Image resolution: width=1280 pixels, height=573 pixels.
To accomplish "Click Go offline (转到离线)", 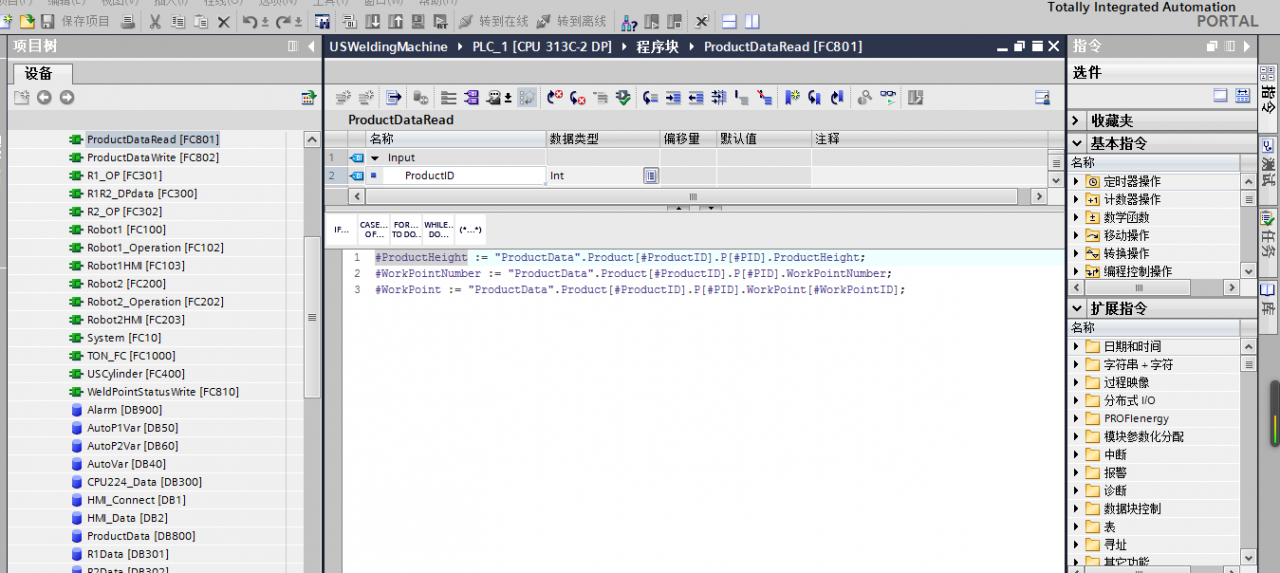I will click(x=571, y=21).
